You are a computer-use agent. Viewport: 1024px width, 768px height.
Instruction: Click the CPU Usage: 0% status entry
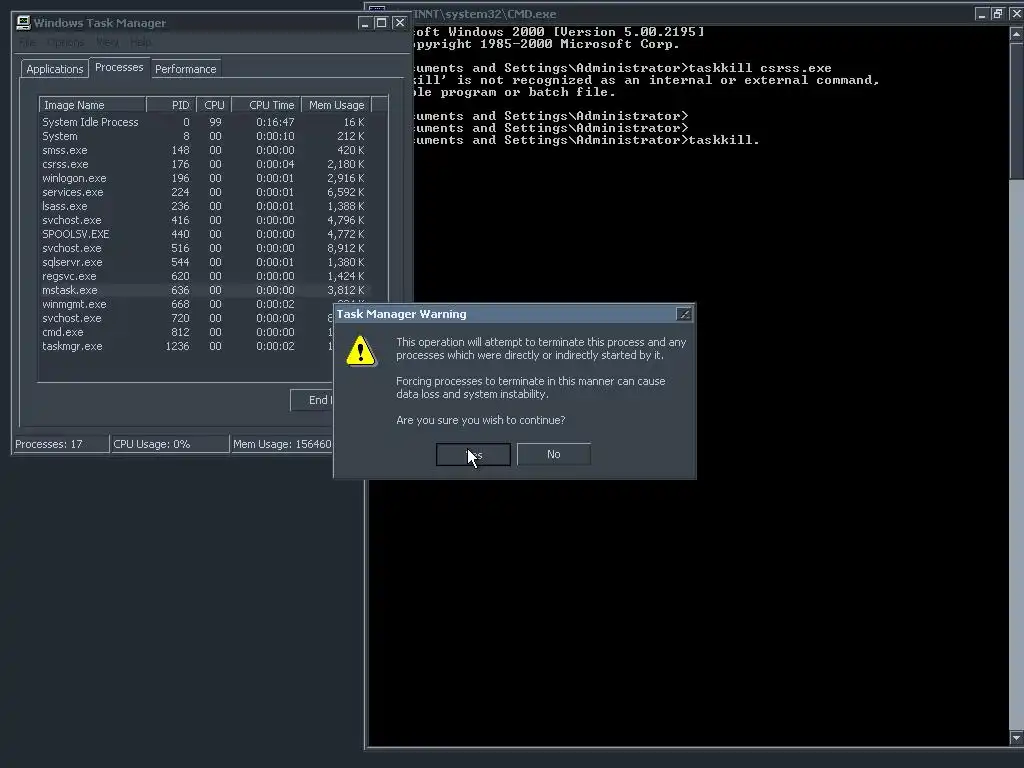[x=170, y=444]
